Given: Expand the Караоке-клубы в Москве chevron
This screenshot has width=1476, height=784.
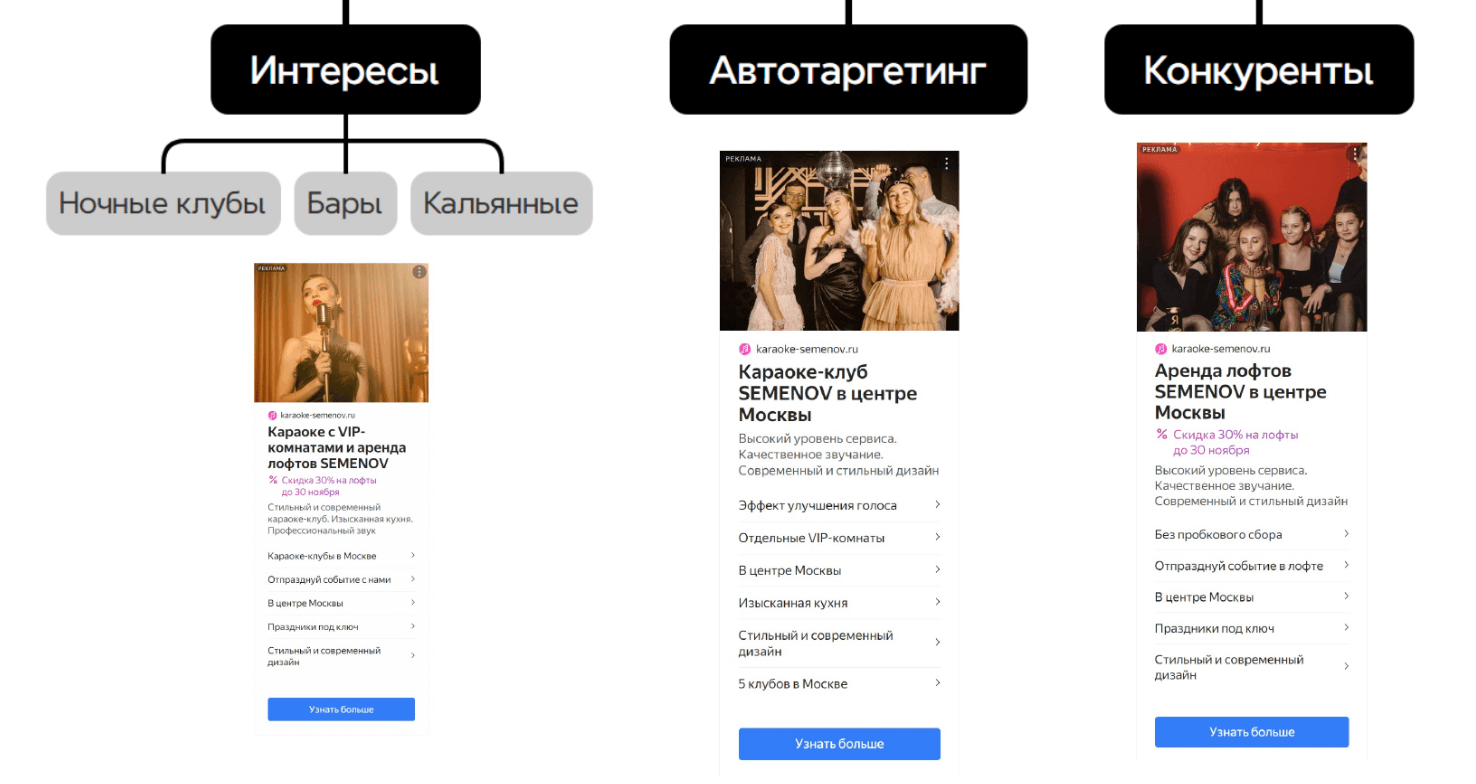Looking at the screenshot, I should [x=412, y=555].
